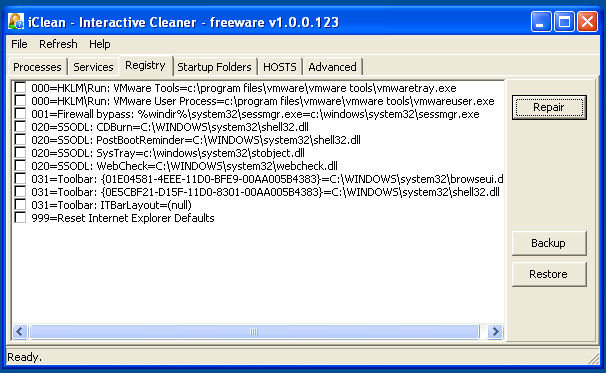Minimize the iClean window

tap(541, 21)
